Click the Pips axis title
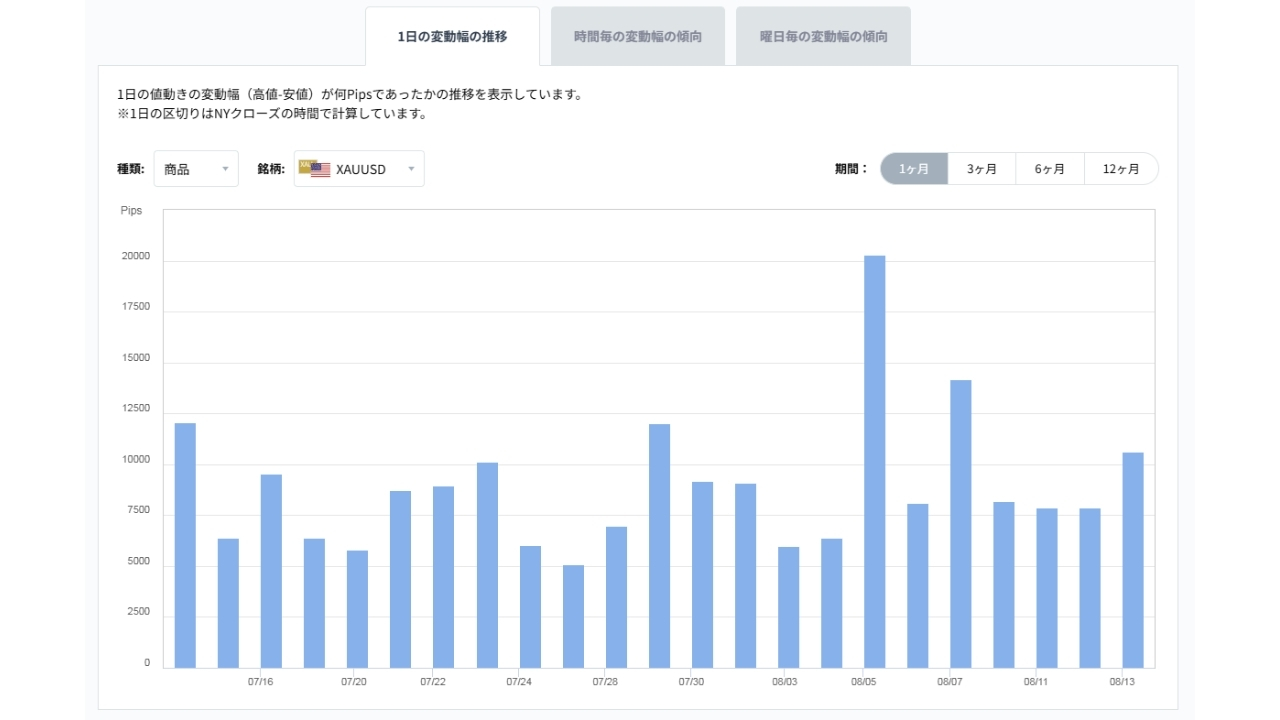Viewport: 1280px width, 720px height. pyautogui.click(x=131, y=211)
